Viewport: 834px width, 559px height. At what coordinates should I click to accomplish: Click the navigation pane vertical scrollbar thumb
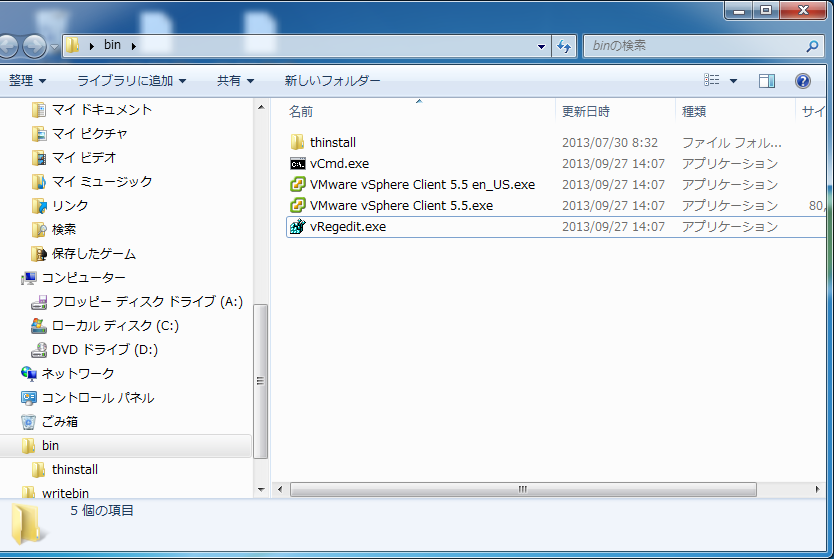click(x=261, y=381)
